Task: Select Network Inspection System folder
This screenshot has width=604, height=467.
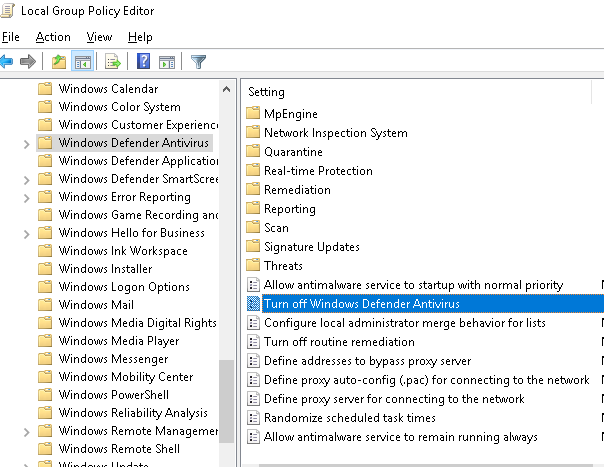Action: 336,133
